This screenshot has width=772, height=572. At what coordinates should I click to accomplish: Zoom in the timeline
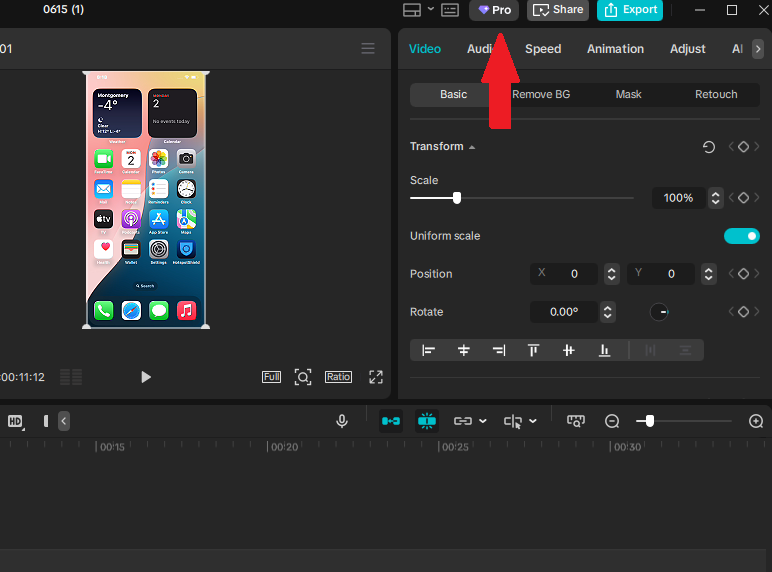756,421
